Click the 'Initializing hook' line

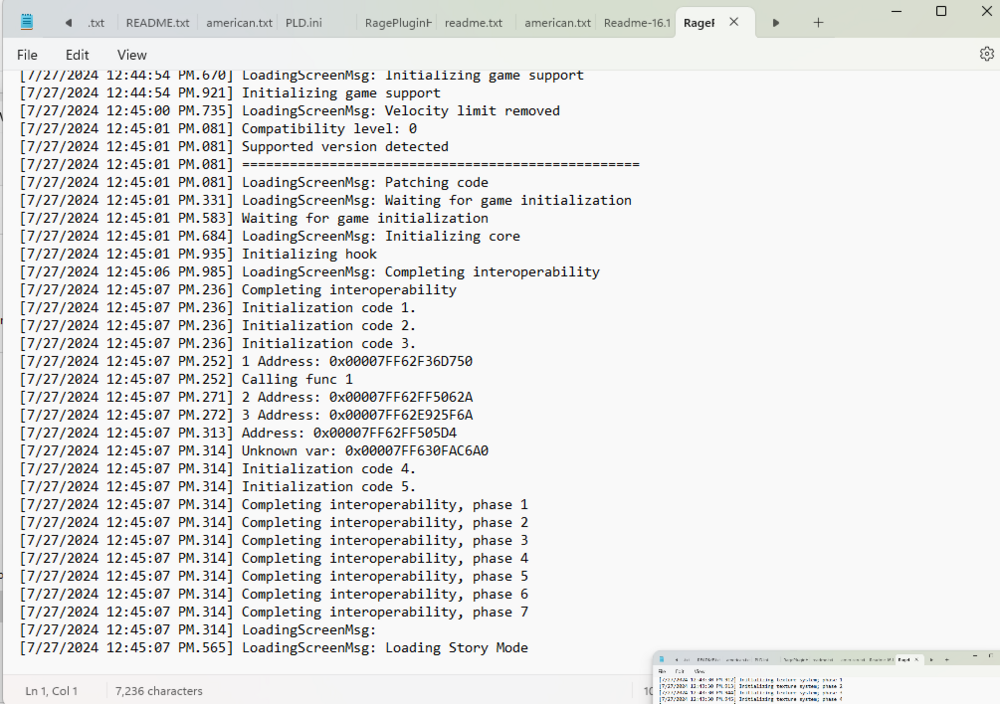(x=198, y=254)
